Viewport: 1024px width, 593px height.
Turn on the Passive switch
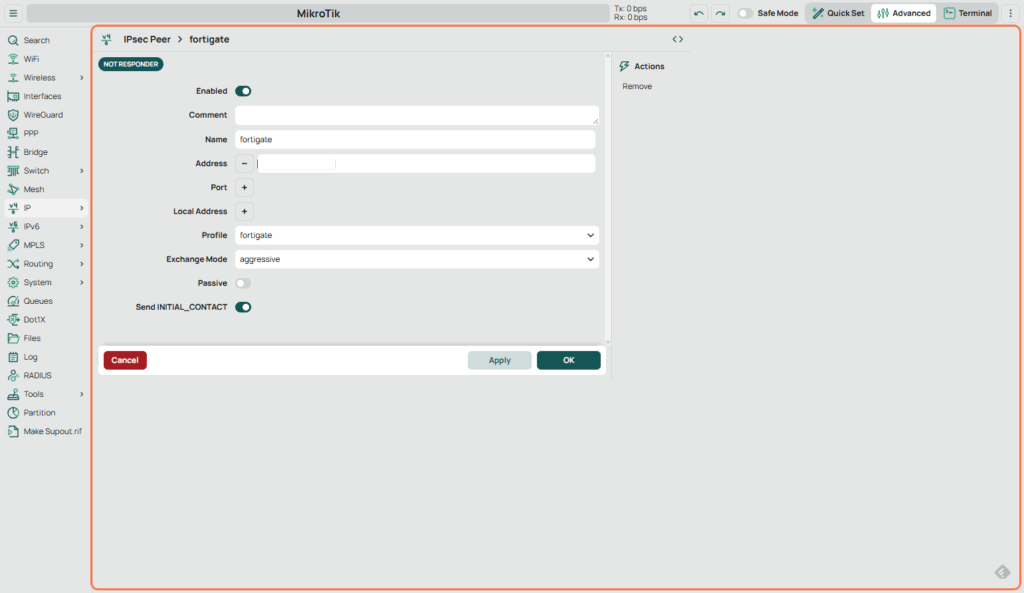tap(243, 283)
